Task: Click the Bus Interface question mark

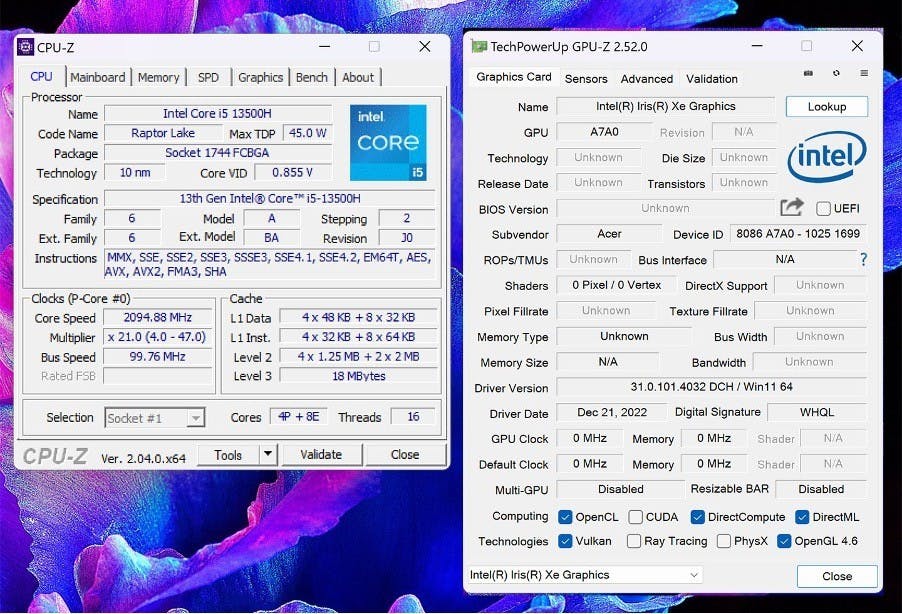Action: tap(863, 259)
